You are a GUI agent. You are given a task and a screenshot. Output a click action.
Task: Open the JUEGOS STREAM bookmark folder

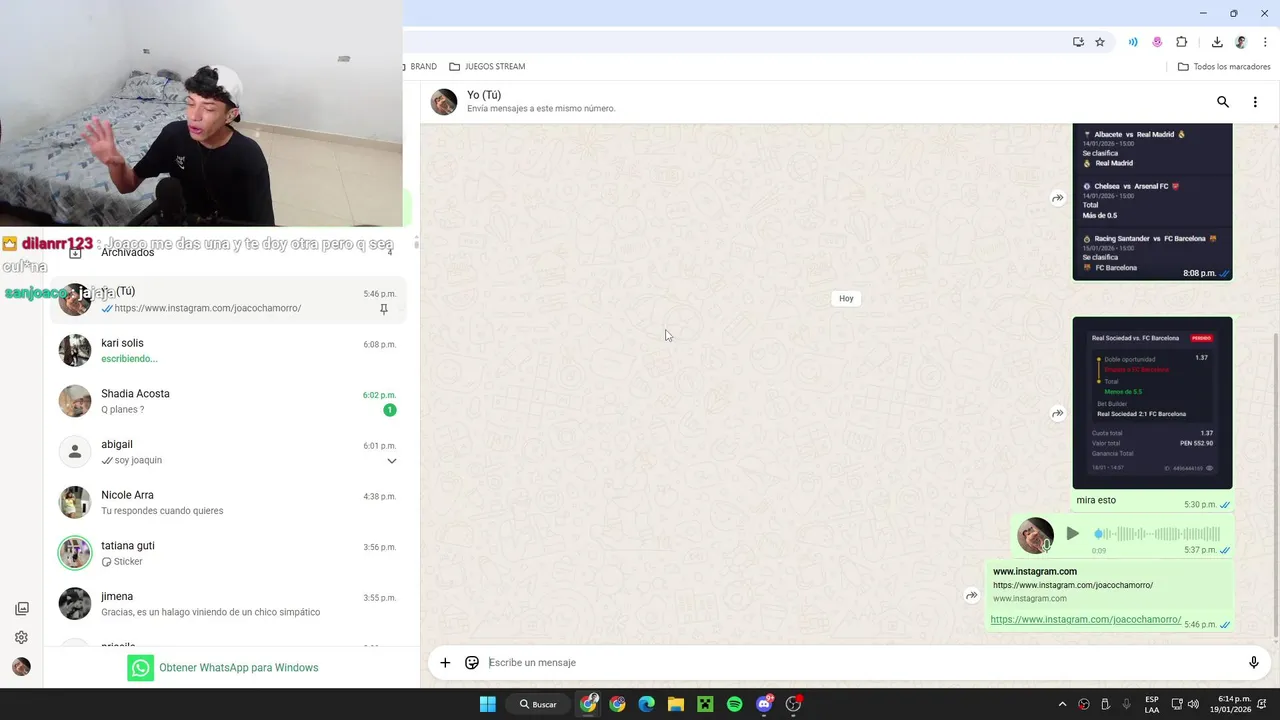click(487, 67)
